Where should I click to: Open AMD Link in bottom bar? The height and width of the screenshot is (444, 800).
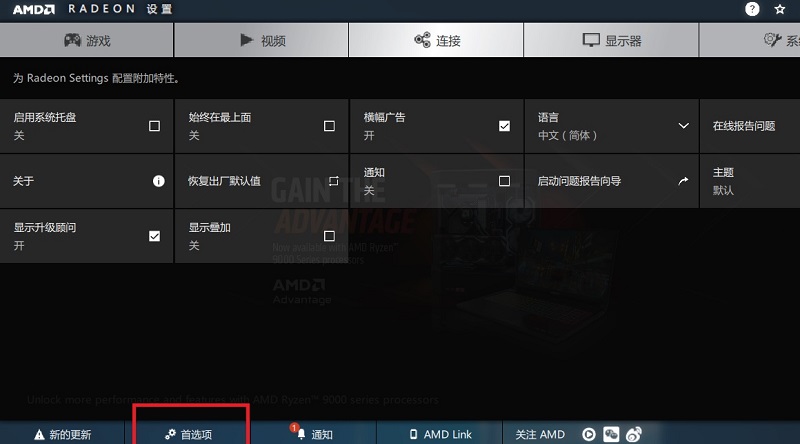click(x=440, y=434)
